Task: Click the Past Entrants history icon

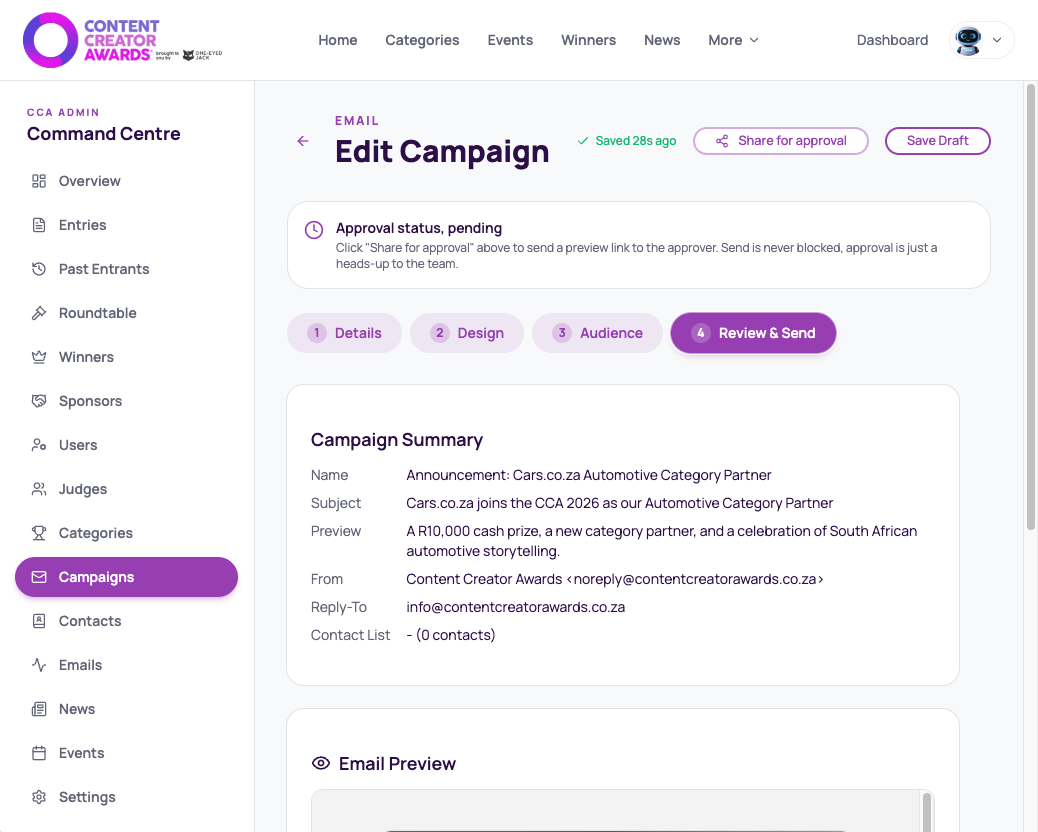Action: [x=39, y=269]
